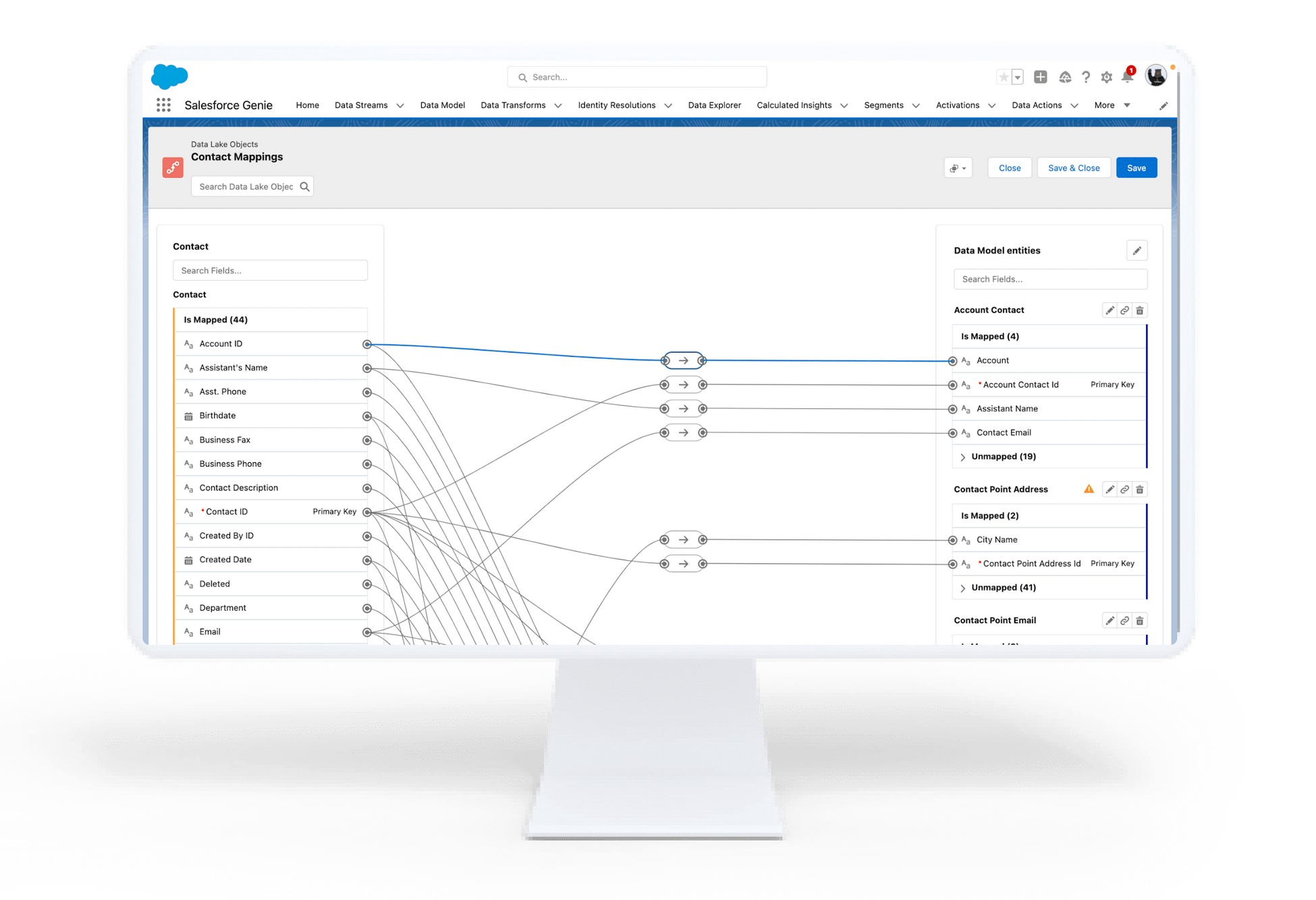The width and height of the screenshot is (1316, 900).
Task: Open the help question mark icon
Action: [1085, 78]
